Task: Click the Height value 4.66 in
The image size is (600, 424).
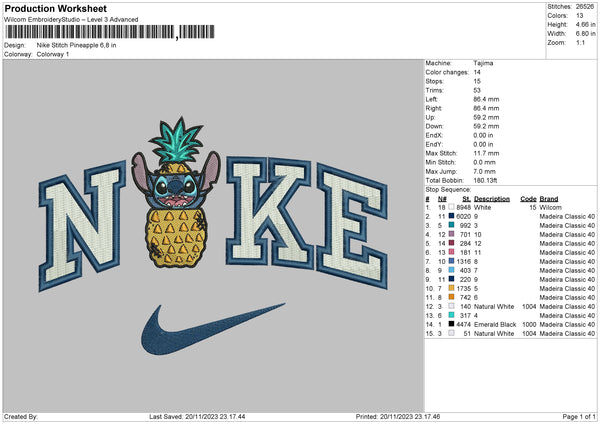Action: click(x=585, y=24)
